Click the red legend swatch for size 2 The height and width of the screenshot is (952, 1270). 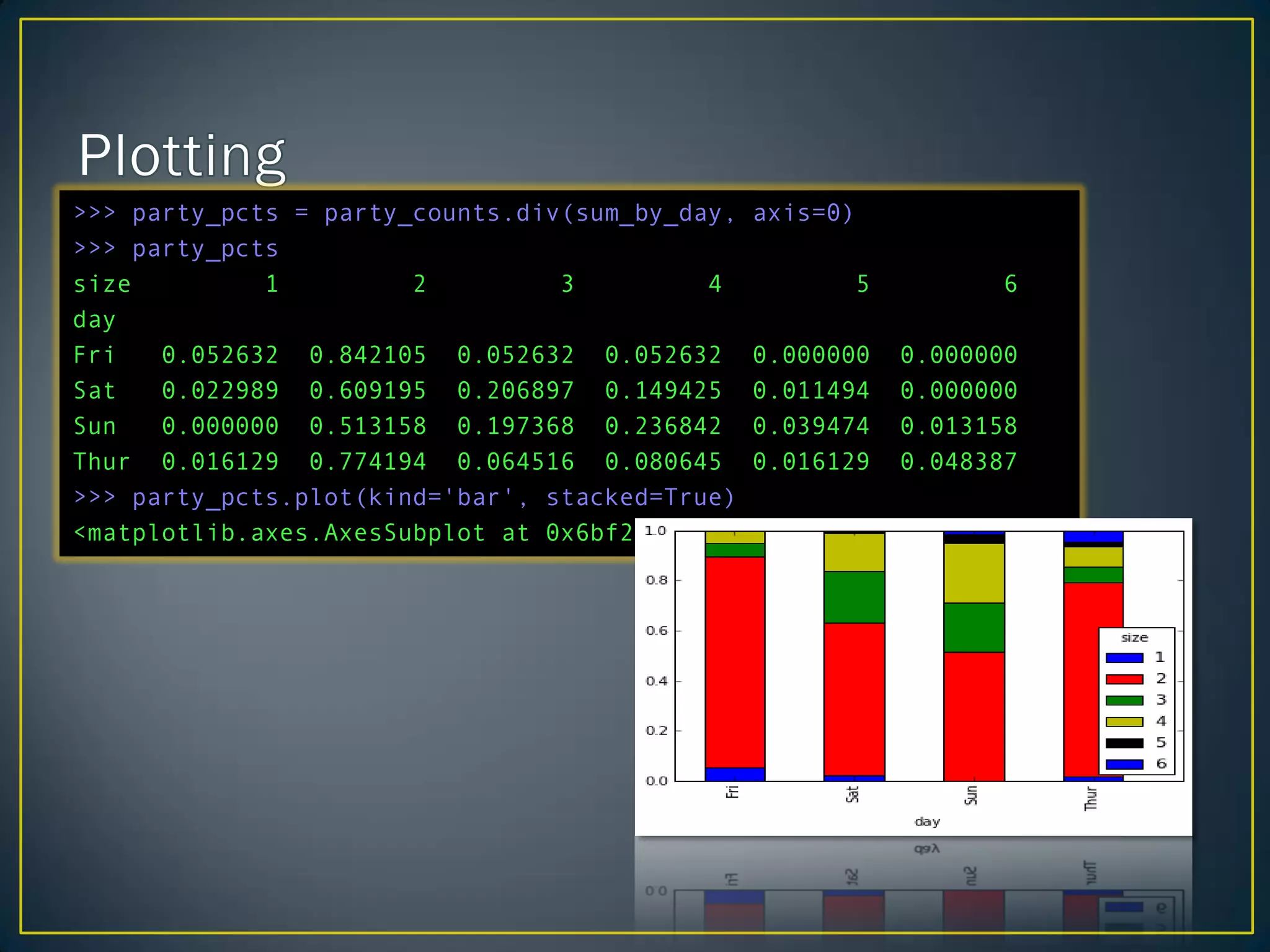pyautogui.click(x=1124, y=679)
